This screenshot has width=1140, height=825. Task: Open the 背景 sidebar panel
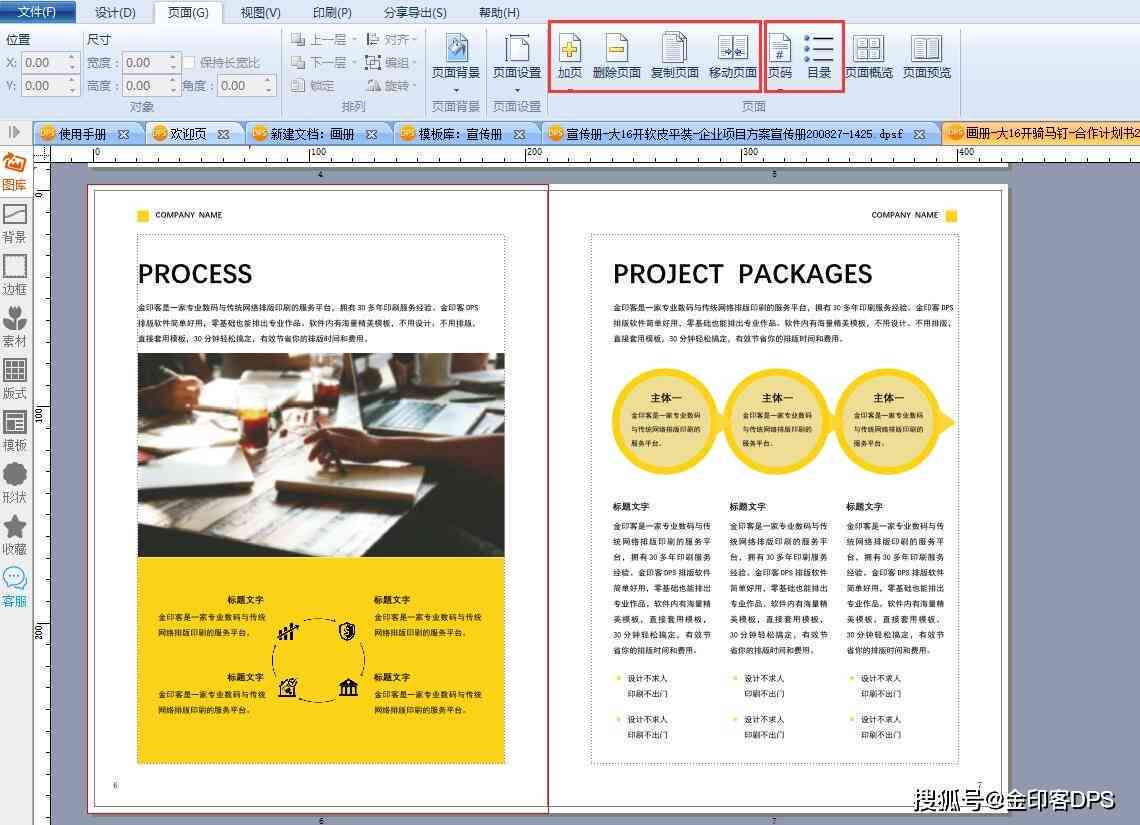[x=15, y=223]
